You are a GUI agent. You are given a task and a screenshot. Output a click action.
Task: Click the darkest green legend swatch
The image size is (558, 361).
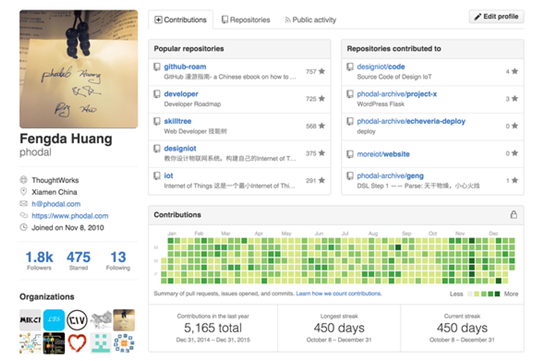pos(497,294)
